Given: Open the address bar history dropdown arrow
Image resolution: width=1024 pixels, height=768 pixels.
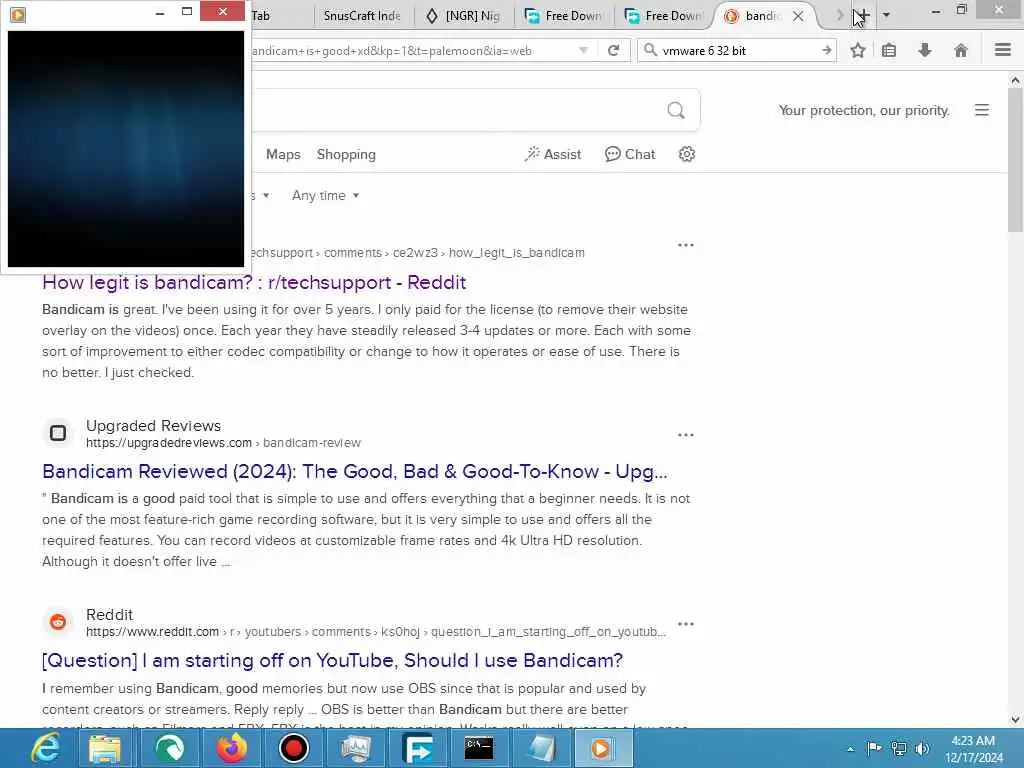Looking at the screenshot, I should [x=583, y=50].
